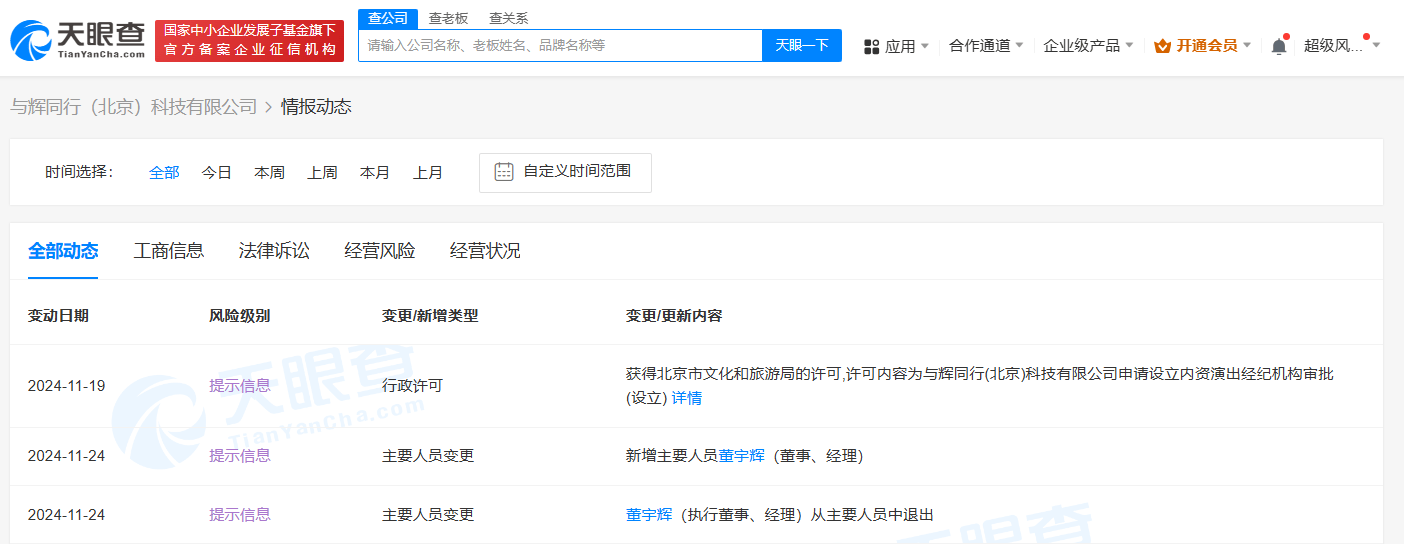Switch to the 经营风险 tab
Image resolution: width=1404 pixels, height=544 pixels.
tap(380, 251)
